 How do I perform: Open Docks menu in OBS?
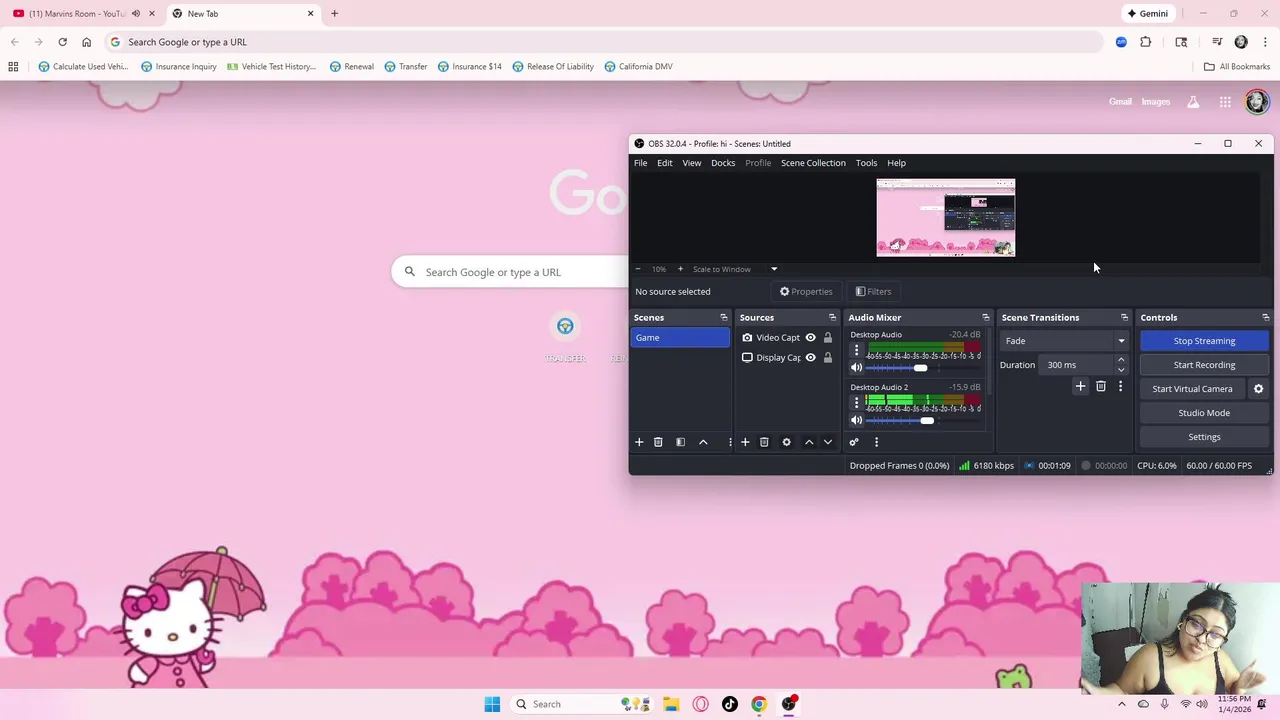coord(723,163)
